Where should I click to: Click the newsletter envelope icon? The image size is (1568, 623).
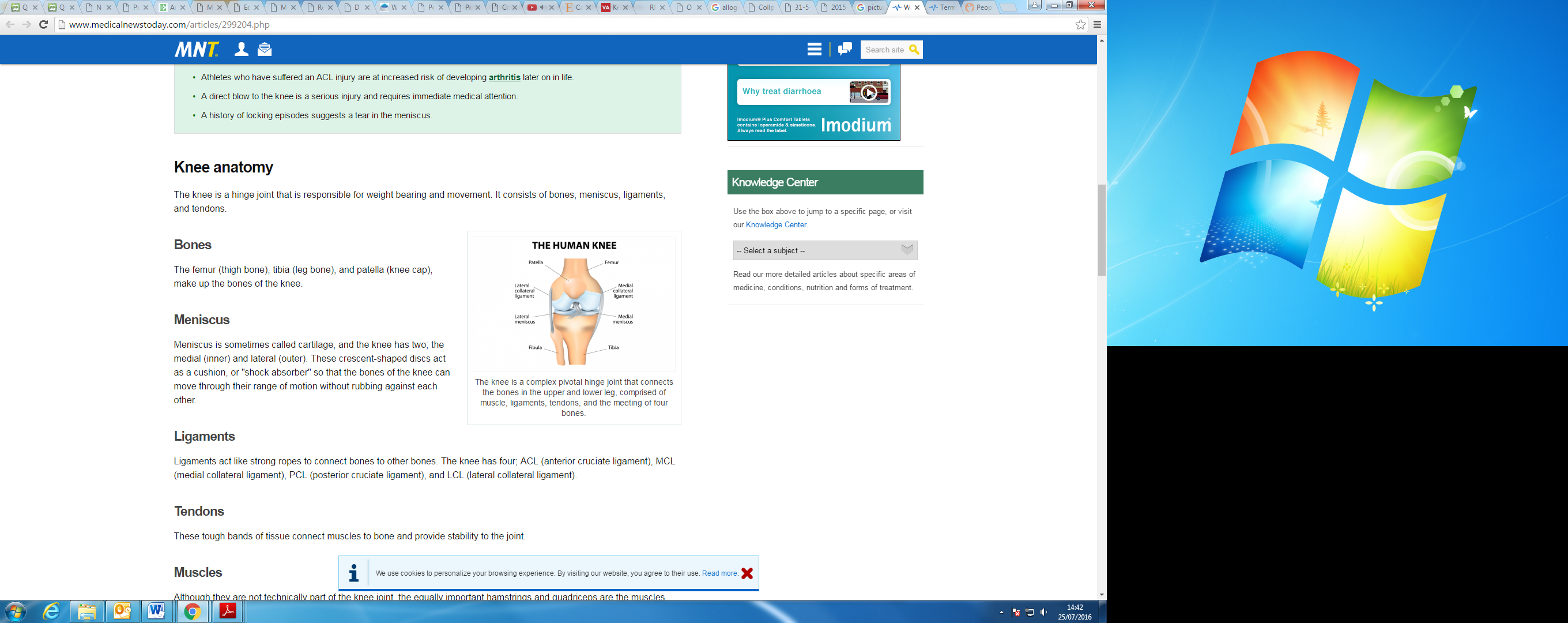[264, 50]
